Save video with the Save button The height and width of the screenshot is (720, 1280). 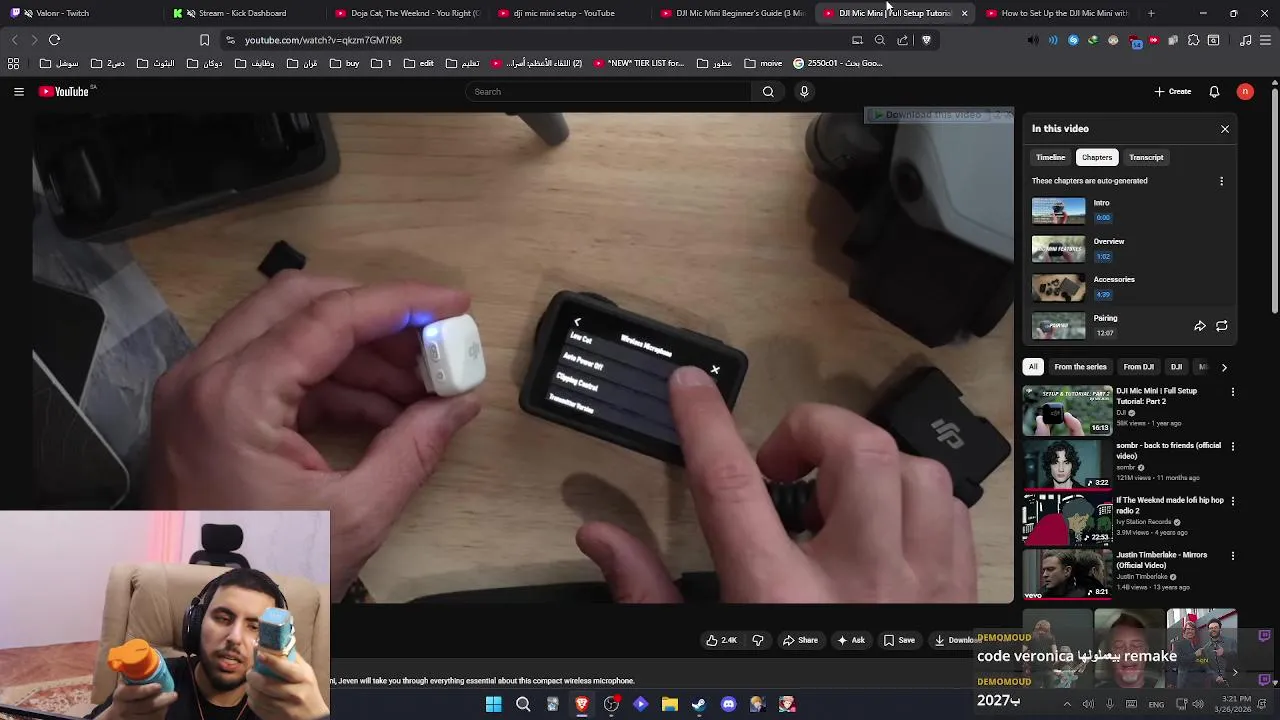898,640
